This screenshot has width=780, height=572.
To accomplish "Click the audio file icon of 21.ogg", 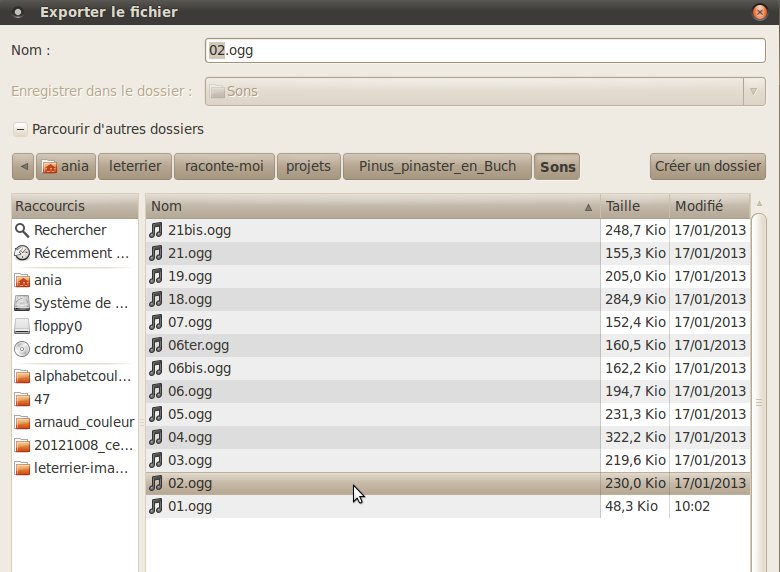I will pyautogui.click(x=156, y=253).
